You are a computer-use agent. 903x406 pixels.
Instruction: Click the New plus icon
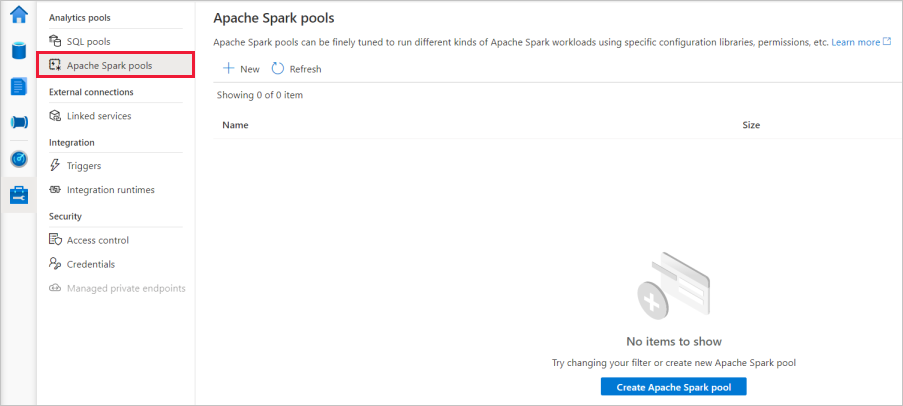click(x=228, y=68)
